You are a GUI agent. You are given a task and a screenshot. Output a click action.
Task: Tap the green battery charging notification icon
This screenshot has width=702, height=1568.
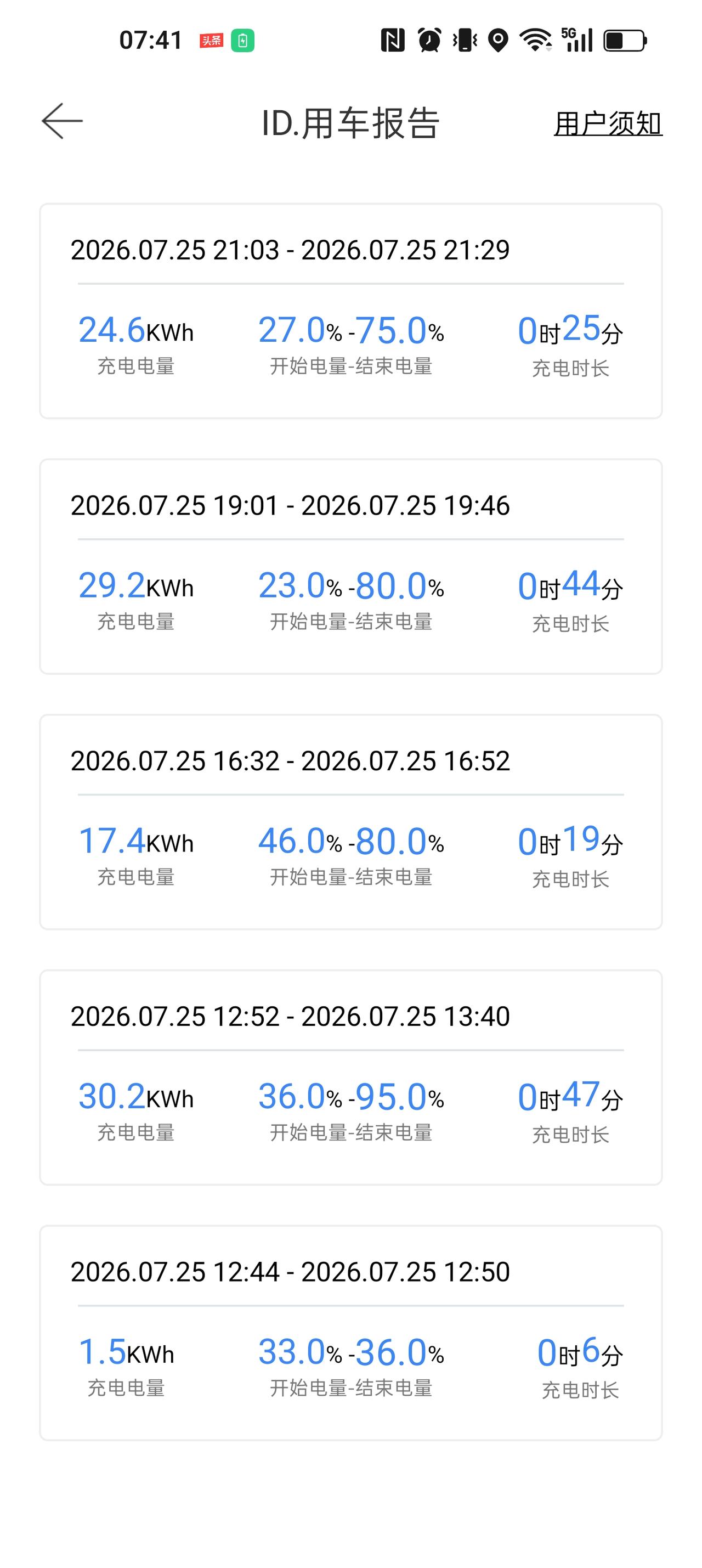[x=243, y=41]
